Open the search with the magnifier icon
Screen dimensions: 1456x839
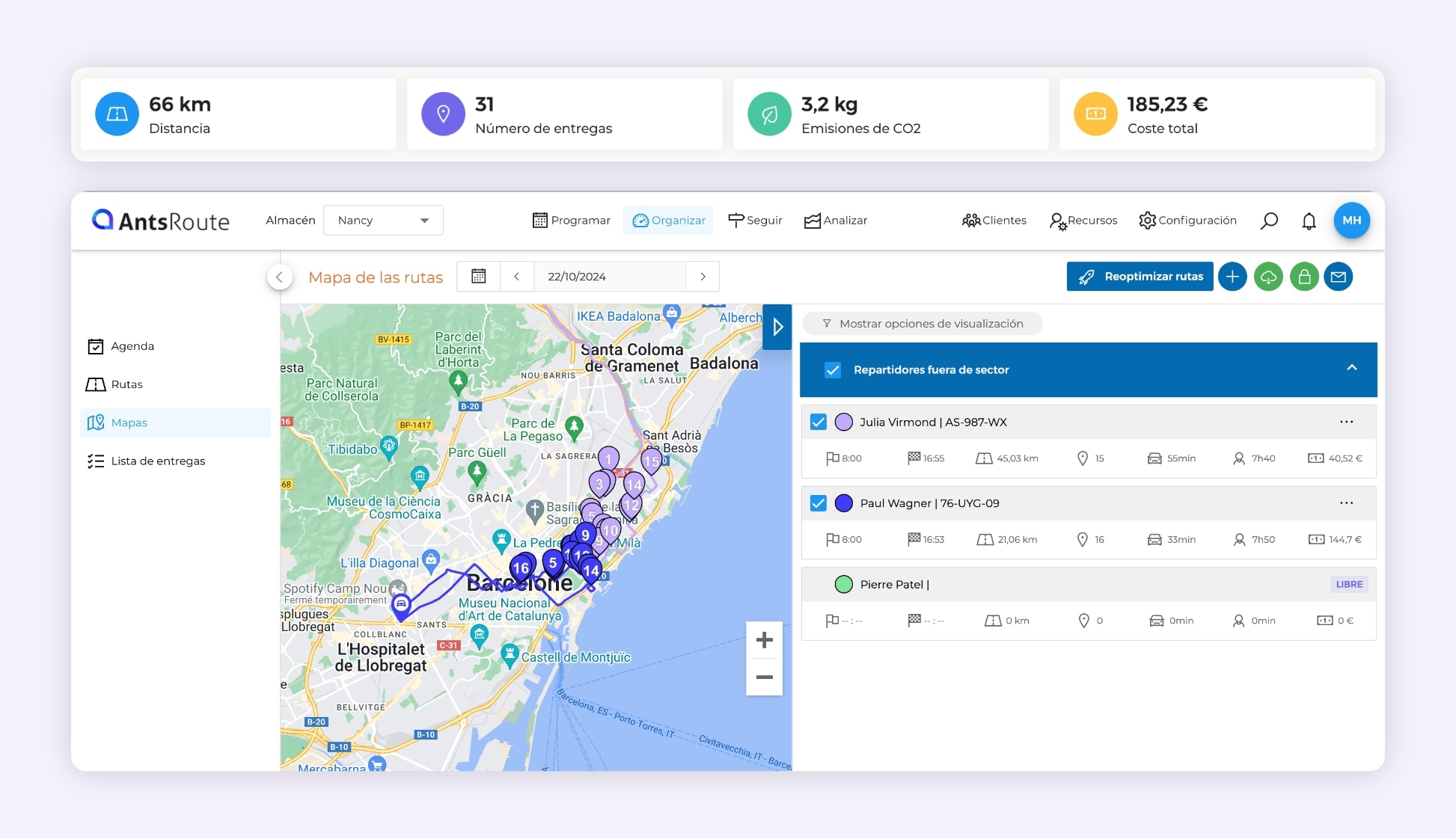[1269, 220]
